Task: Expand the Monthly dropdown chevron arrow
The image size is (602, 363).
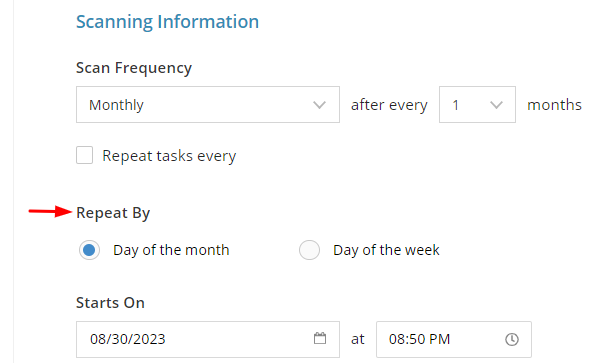Action: 319,104
